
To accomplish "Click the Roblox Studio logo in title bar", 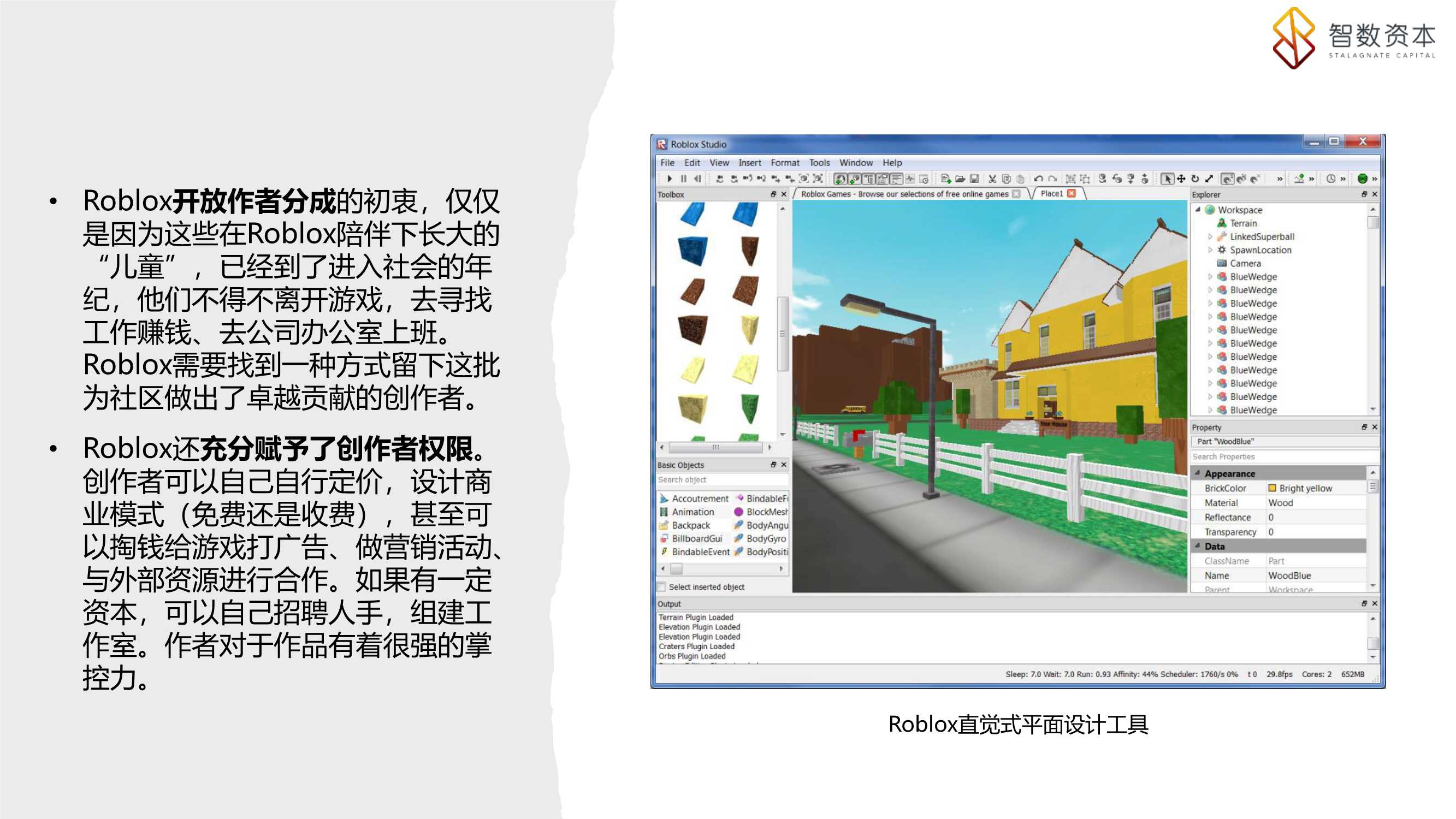I will (662, 145).
